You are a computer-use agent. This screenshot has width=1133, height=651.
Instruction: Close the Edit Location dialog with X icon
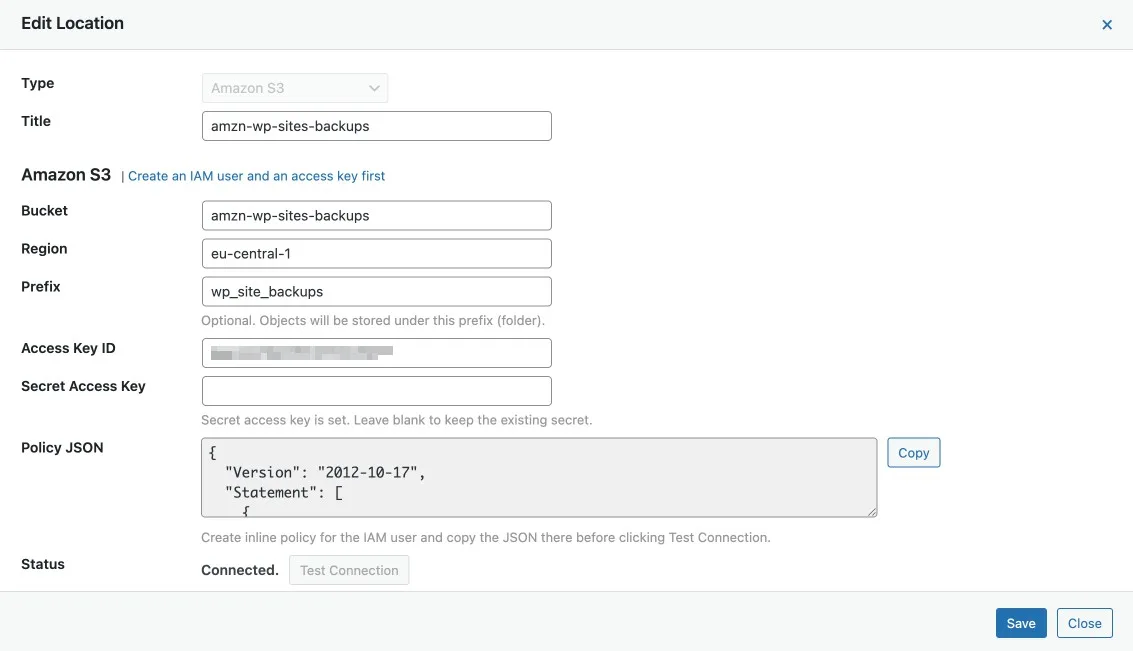tap(1107, 25)
